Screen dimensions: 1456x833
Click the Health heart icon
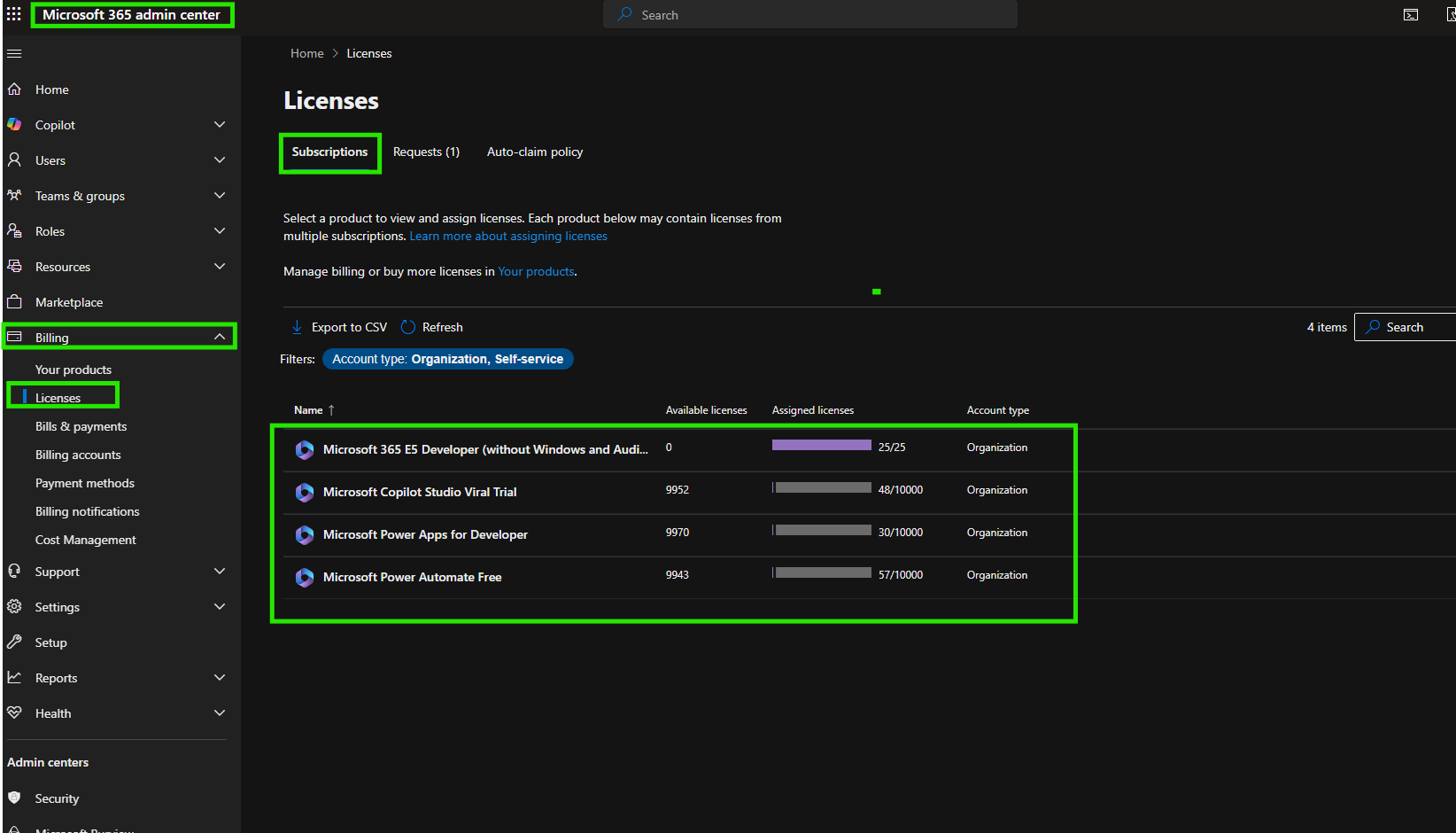[14, 713]
